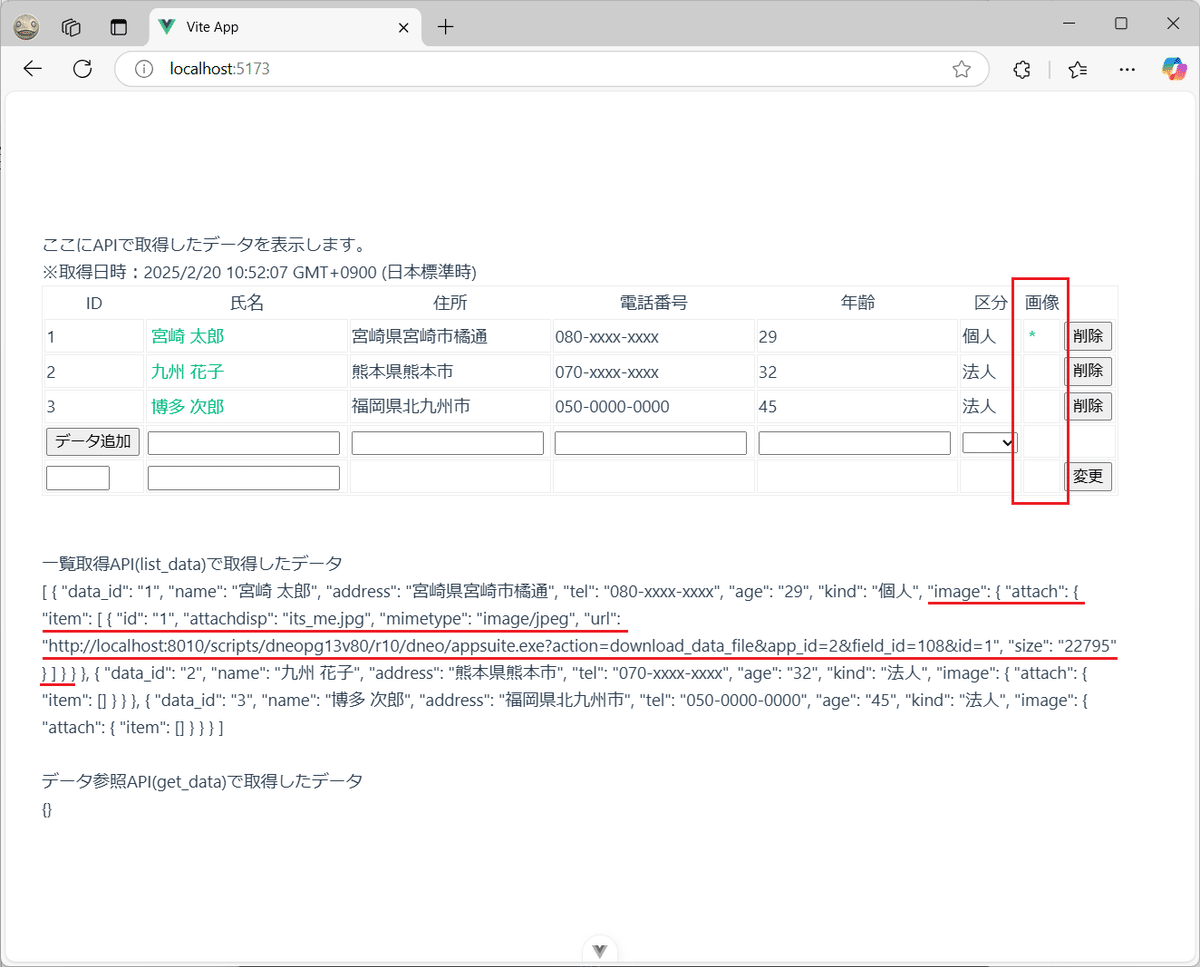The image size is (1200, 967).
Task: Navigate back using the browser back arrow
Action: (x=32, y=68)
